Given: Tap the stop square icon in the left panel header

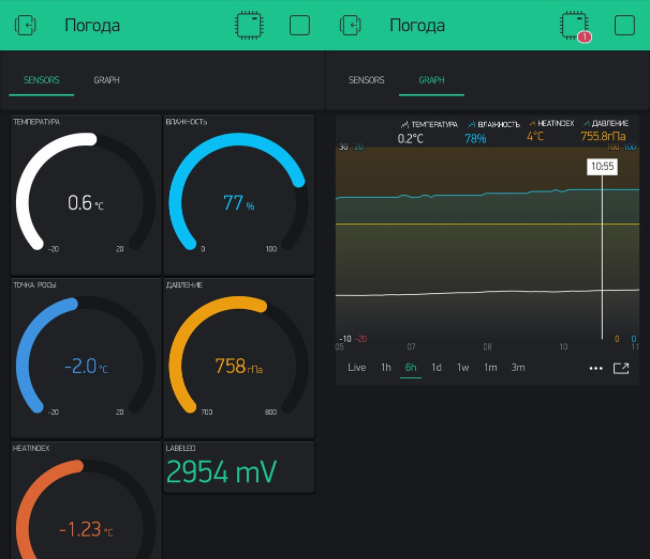Looking at the screenshot, I should 299,25.
